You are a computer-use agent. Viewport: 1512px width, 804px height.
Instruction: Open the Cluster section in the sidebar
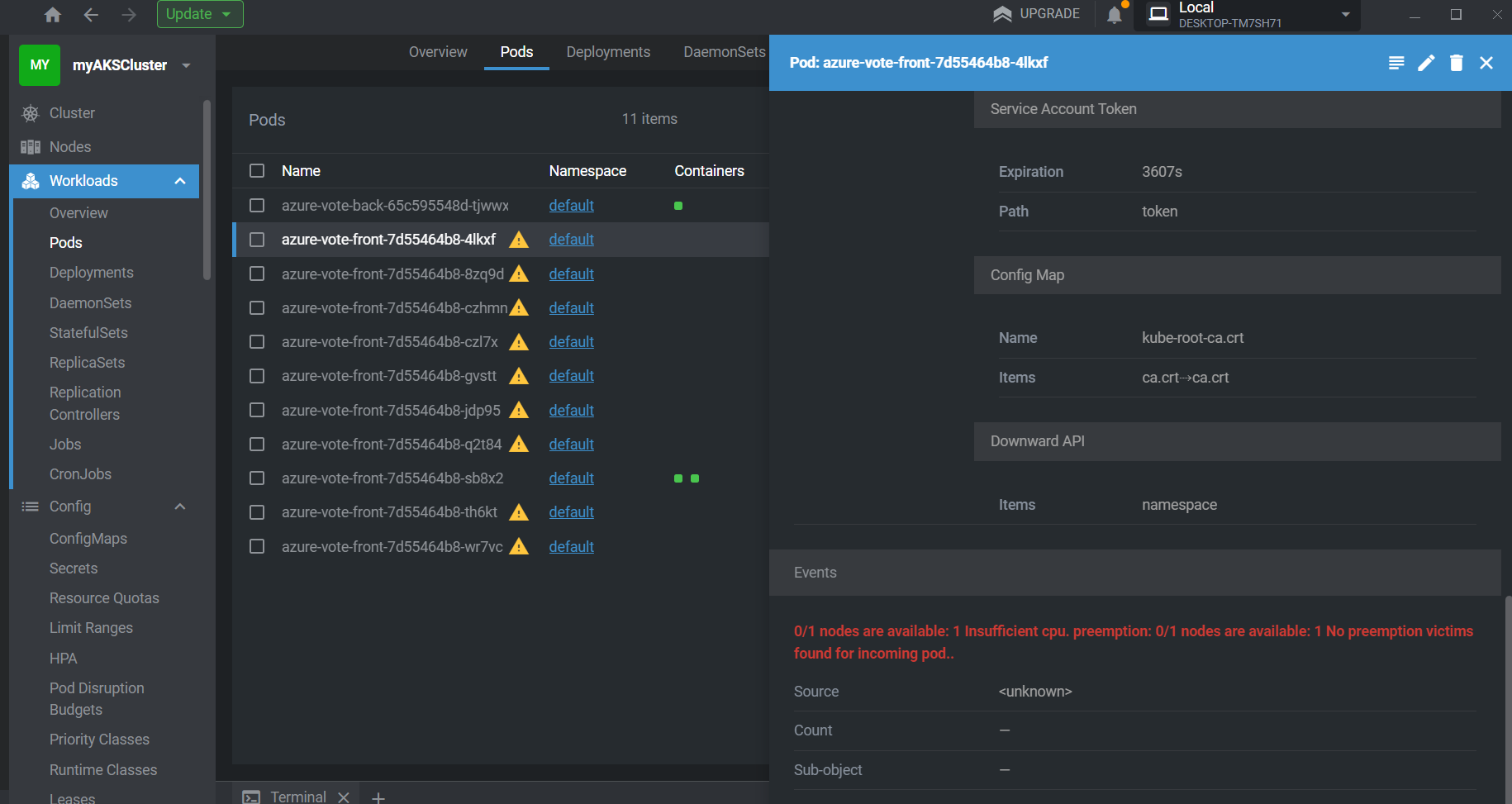71,112
